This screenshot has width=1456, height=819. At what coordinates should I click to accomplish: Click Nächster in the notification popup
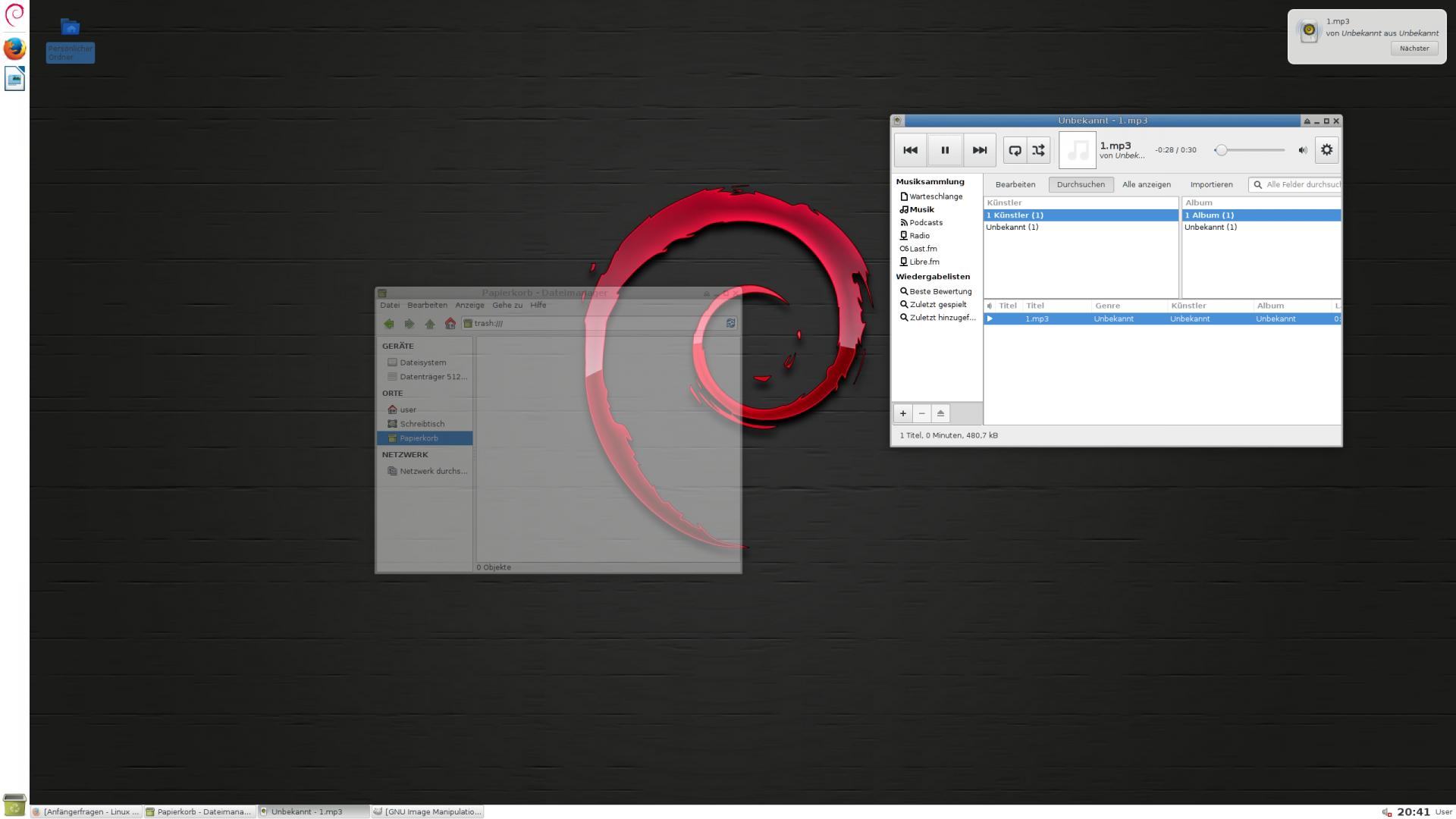pos(1414,49)
